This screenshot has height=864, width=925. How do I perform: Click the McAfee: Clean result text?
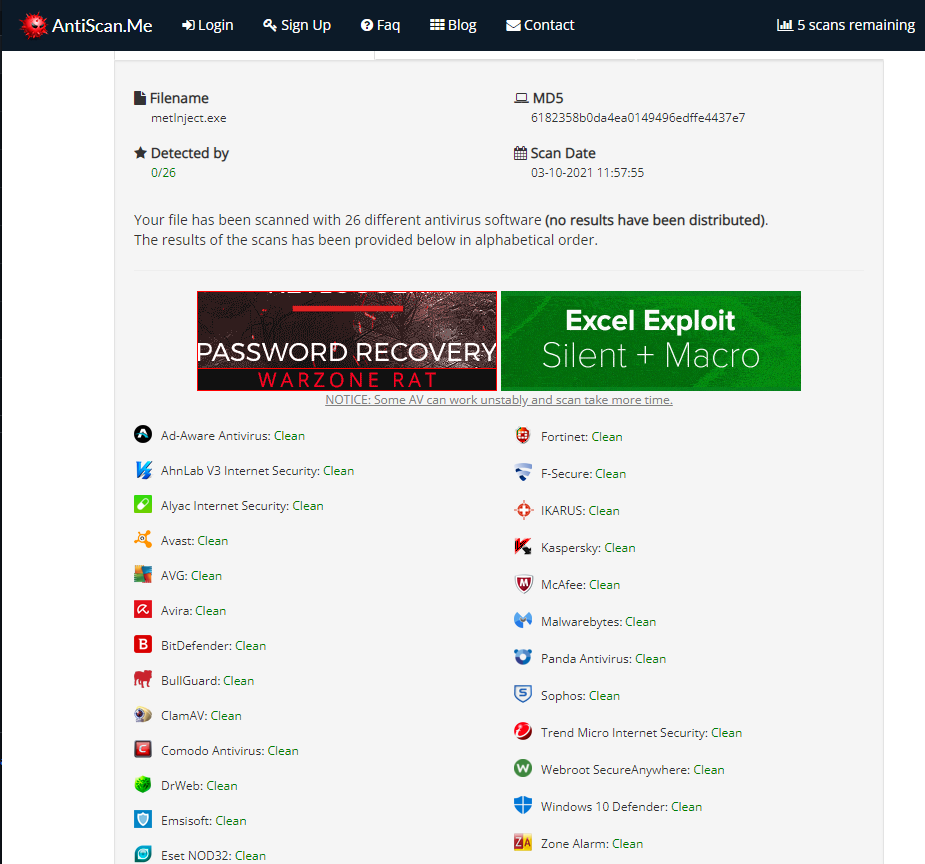580,585
